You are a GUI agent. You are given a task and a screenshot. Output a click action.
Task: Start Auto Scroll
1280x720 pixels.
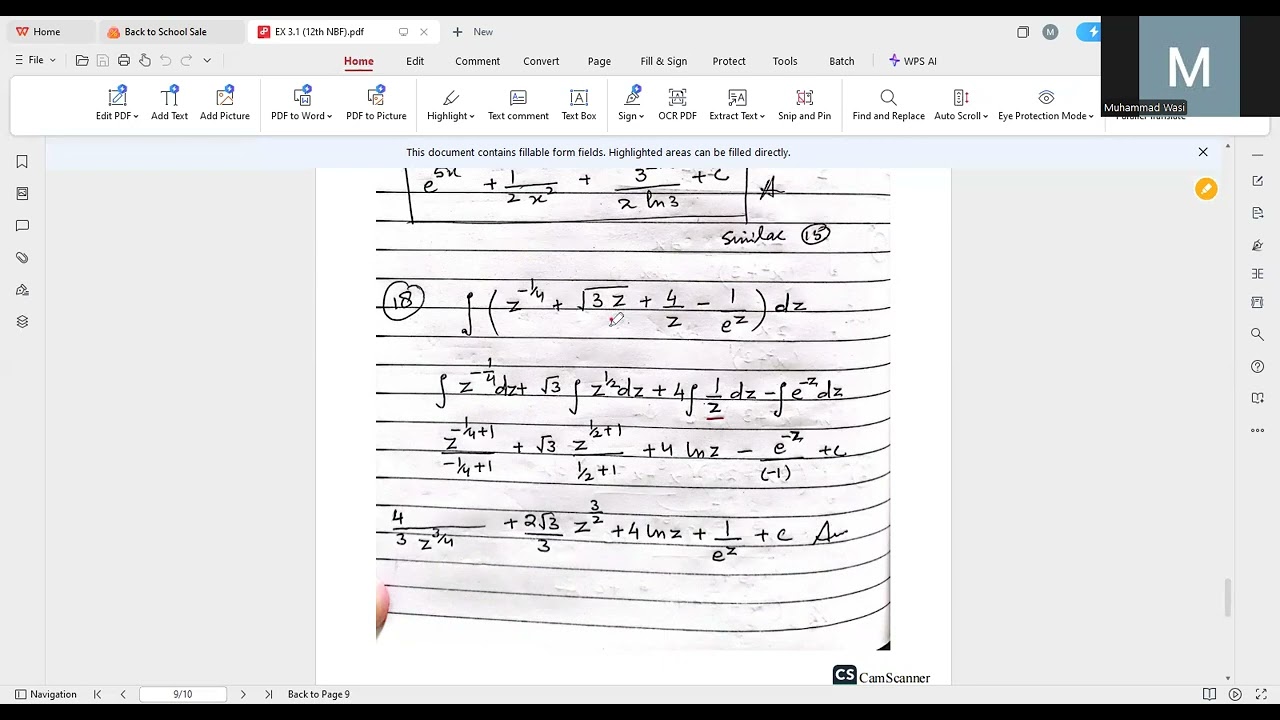click(960, 104)
